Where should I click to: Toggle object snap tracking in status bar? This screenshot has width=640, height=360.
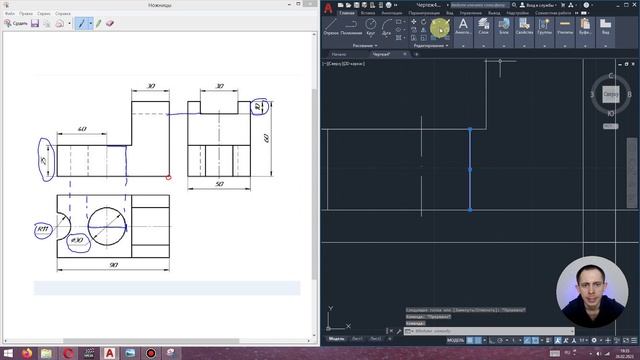point(527,340)
